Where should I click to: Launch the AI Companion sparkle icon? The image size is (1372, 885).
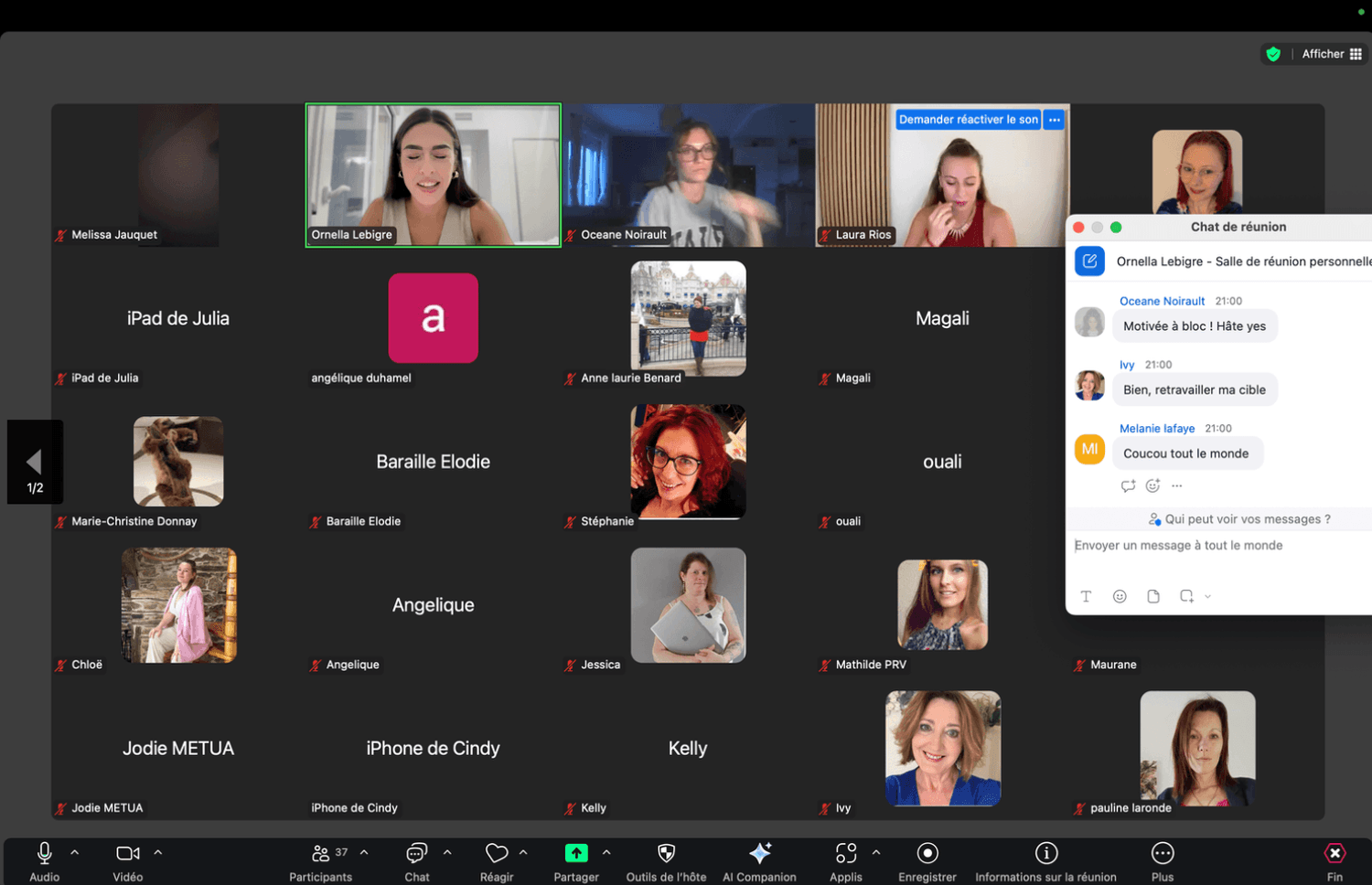point(760,853)
